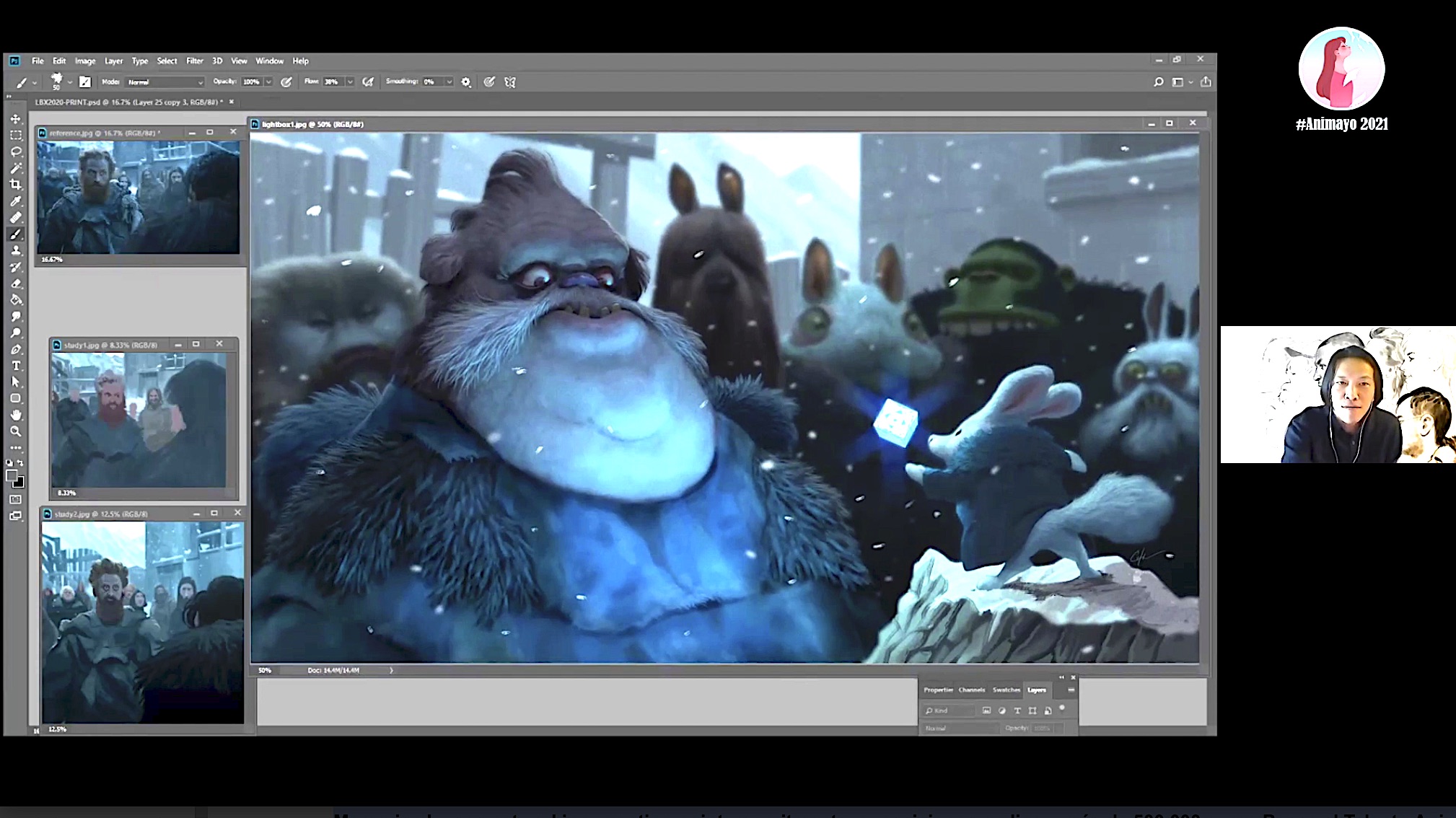1456x818 pixels.
Task: Expand the Flow slider dropdown
Action: 350,82
